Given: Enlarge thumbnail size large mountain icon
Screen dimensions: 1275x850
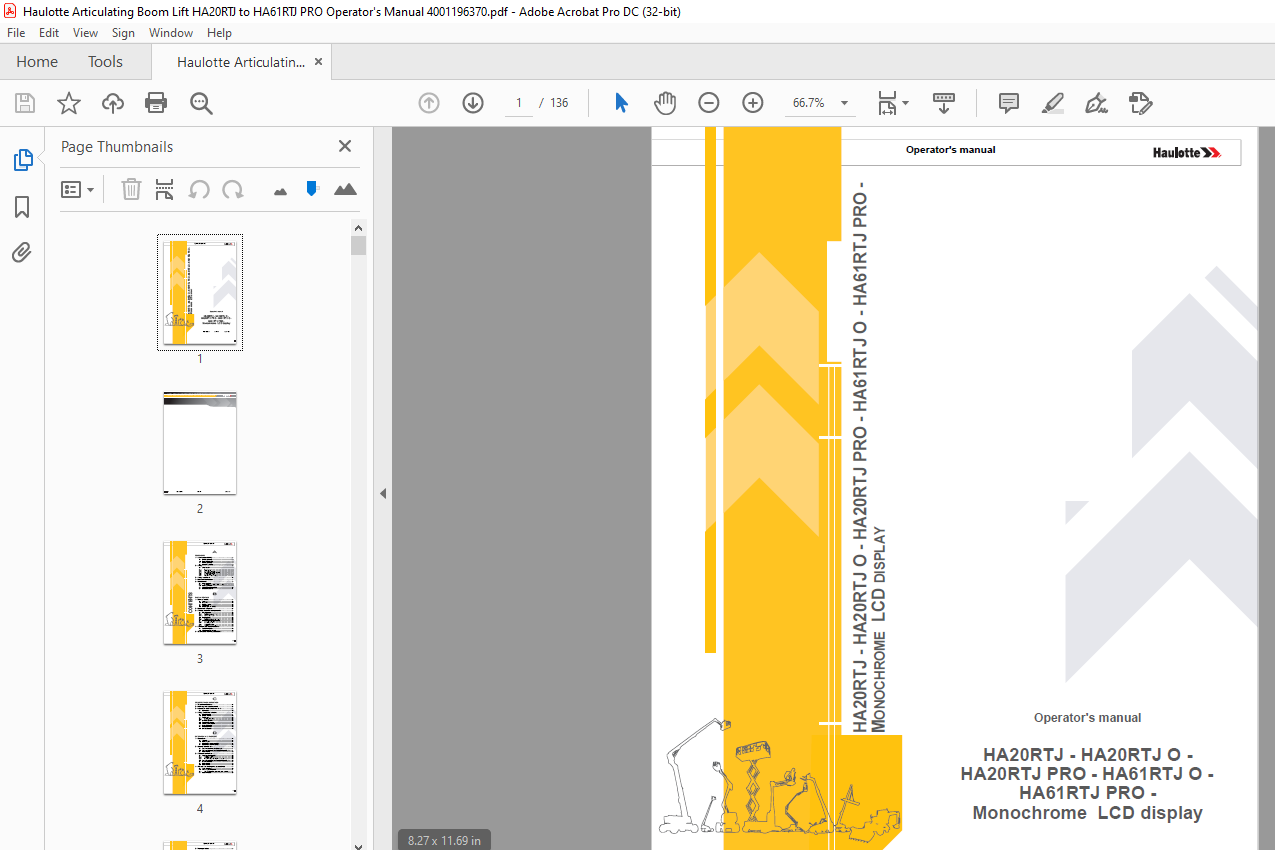Looking at the screenshot, I should click(345, 189).
